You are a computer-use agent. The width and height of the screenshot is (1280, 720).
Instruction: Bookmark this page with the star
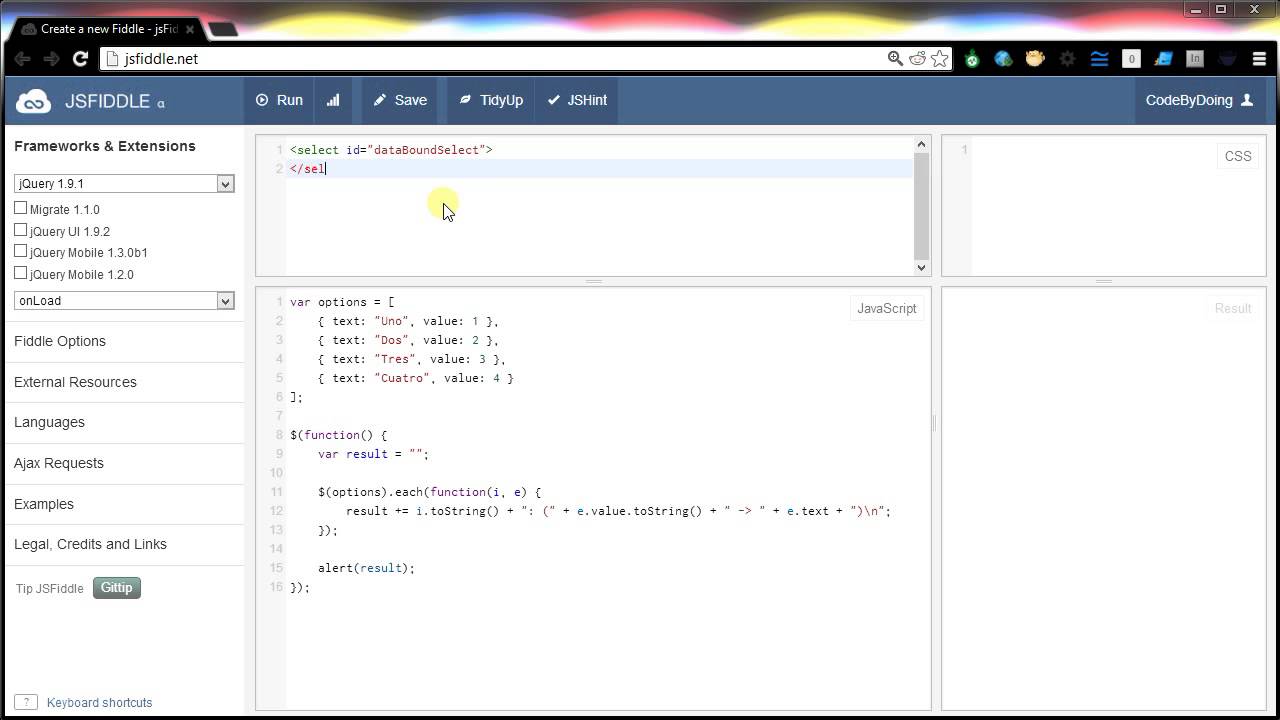(x=939, y=59)
